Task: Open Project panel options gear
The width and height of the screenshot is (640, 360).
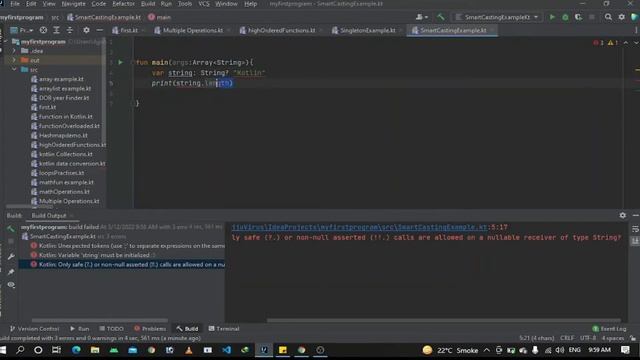Action: point(86,30)
